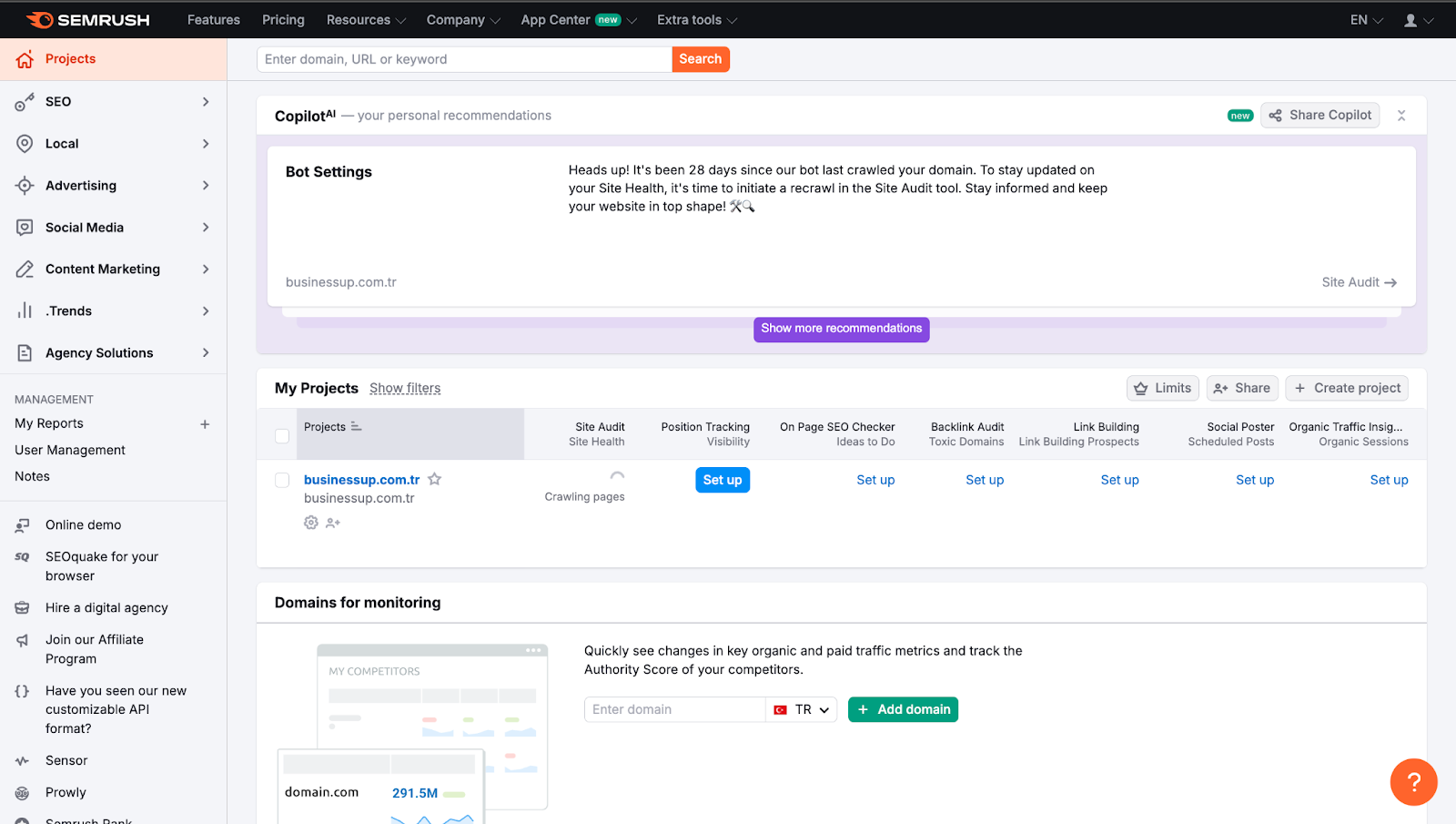Focus the Enter domain monitoring field
The height and width of the screenshot is (824, 1456).
click(x=674, y=710)
